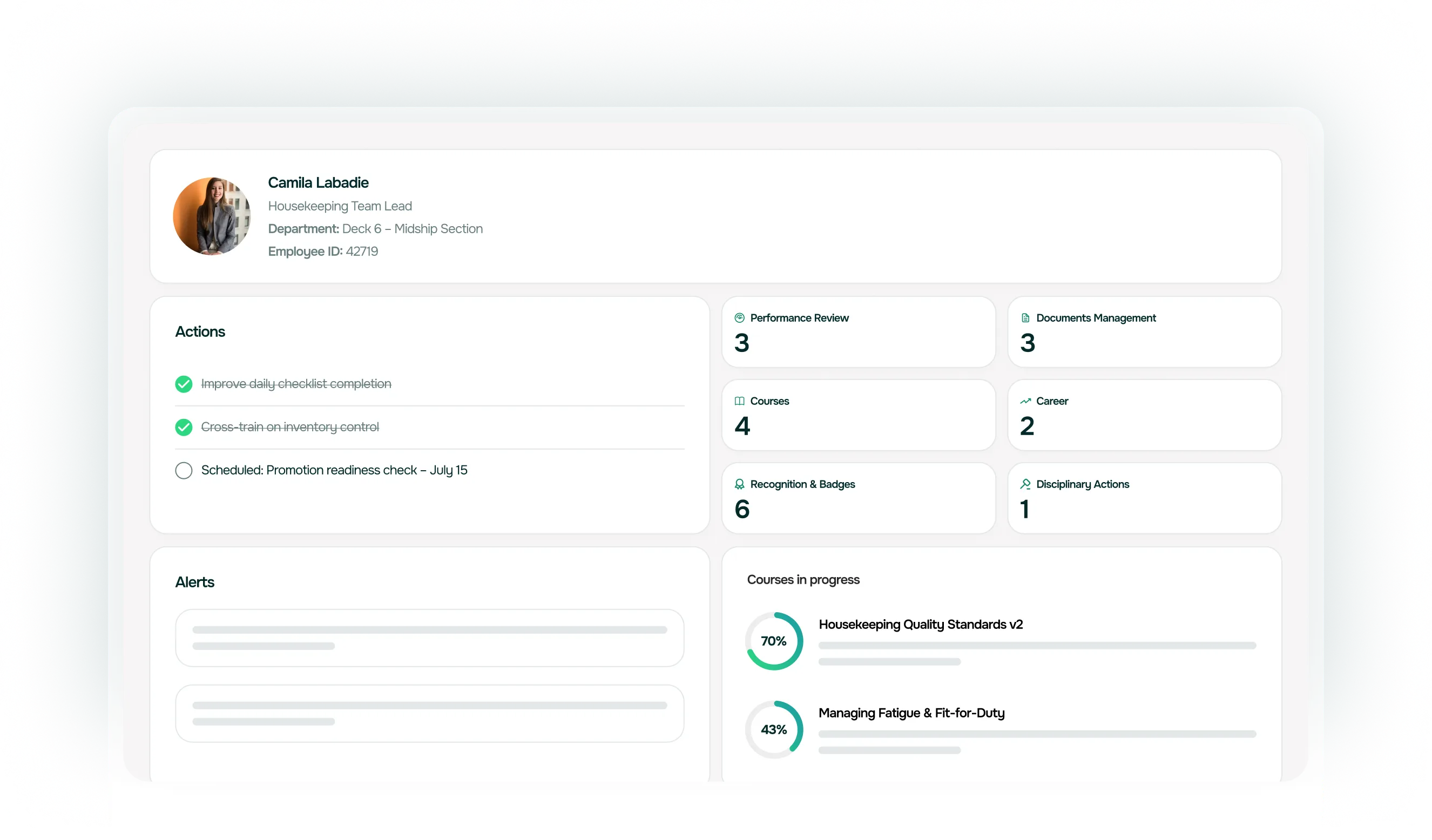Viewport: 1432px width, 840px height.
Task: Uncheck Improve daily checklist completion
Action: click(184, 384)
